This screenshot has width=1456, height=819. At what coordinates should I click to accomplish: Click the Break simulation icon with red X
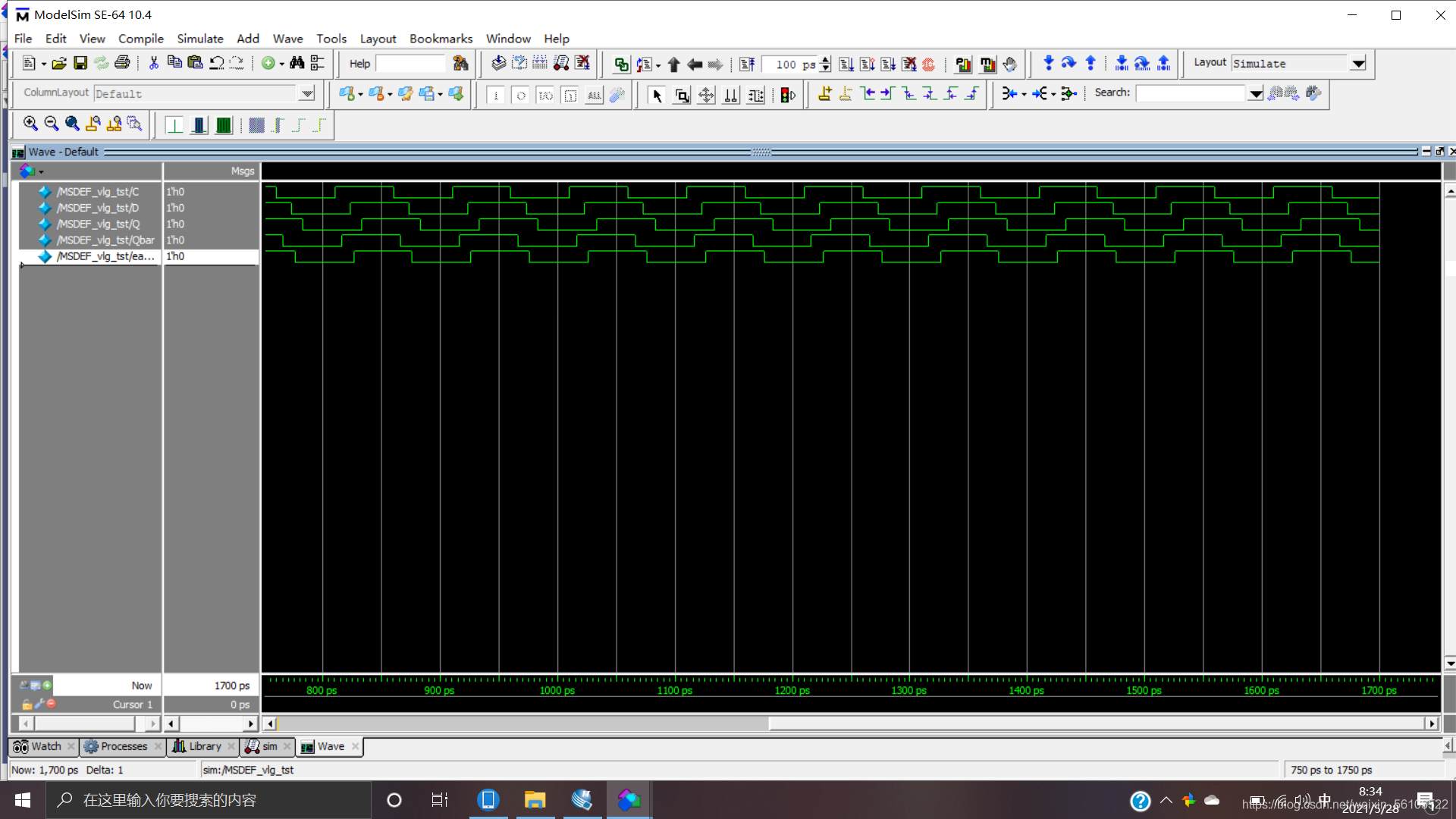coord(909,64)
